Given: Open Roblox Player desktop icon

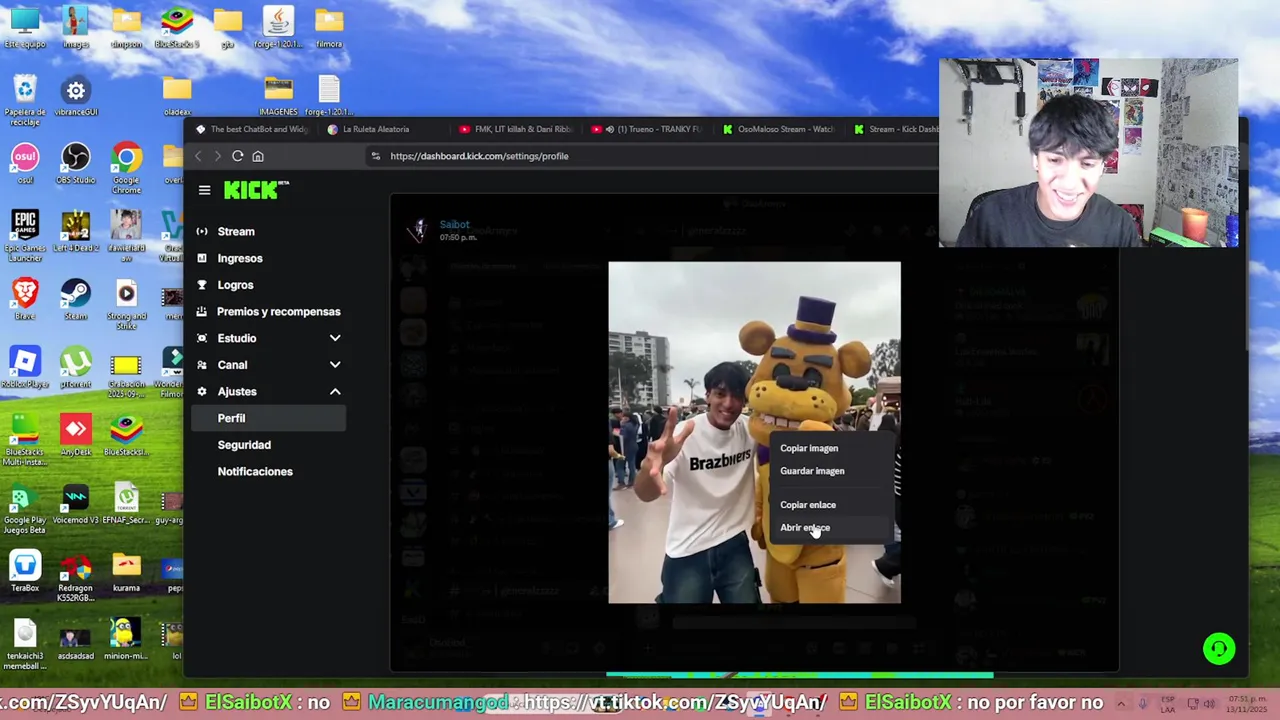Looking at the screenshot, I should [25, 368].
